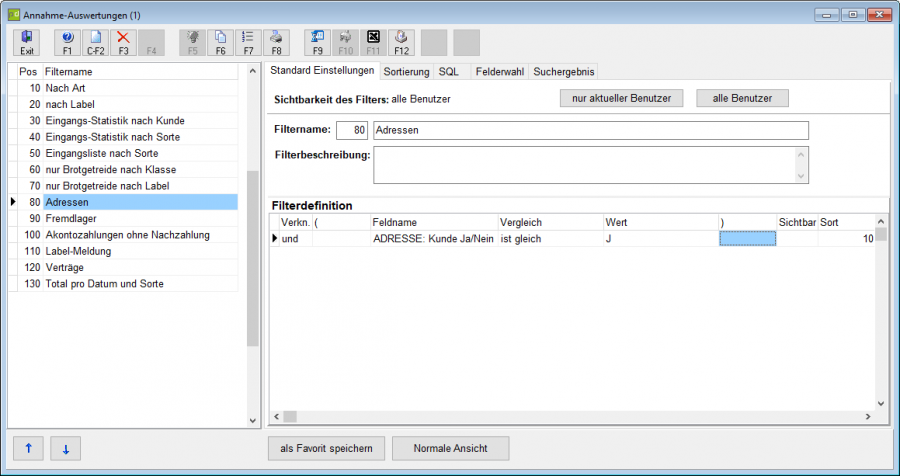Viewport: 900px width, 476px height.
Task: Open the Felderwahl tab
Action: coord(499,72)
